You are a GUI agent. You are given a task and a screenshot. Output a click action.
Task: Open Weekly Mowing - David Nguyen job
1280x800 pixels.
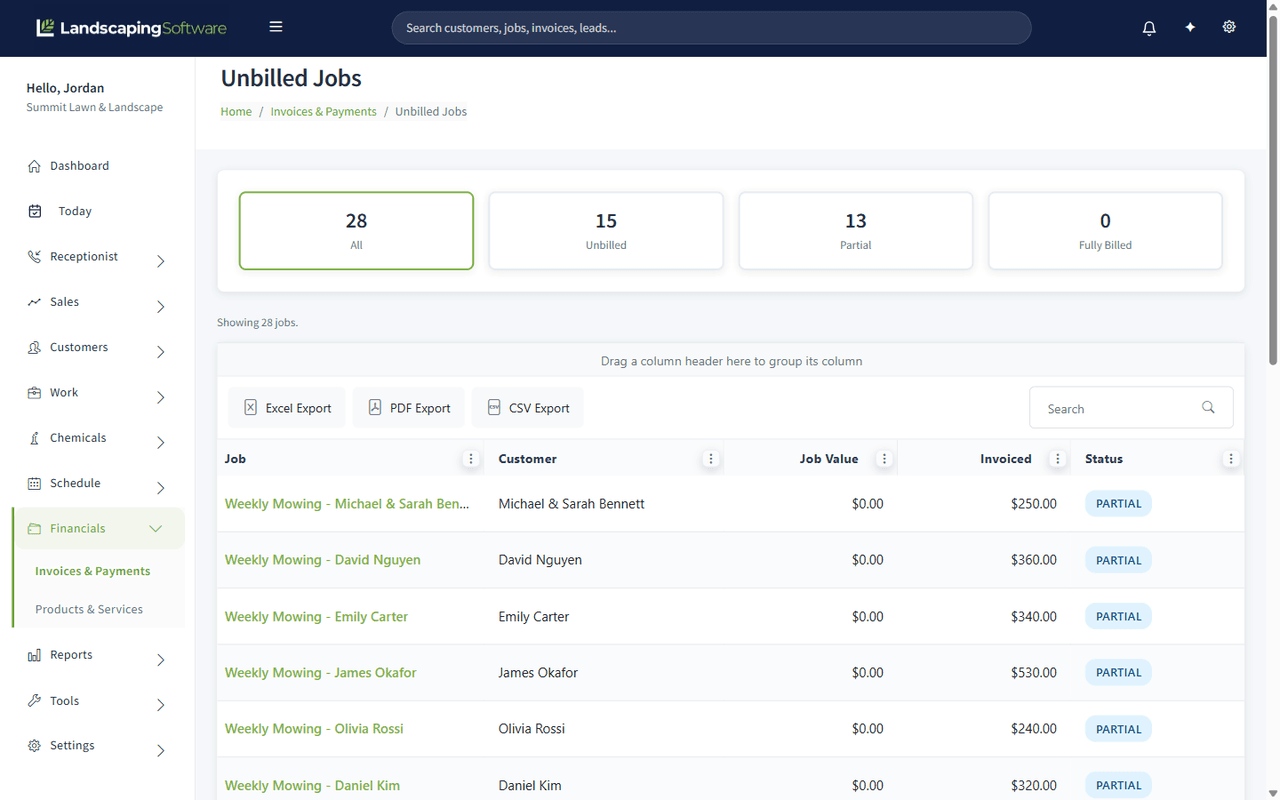322,560
